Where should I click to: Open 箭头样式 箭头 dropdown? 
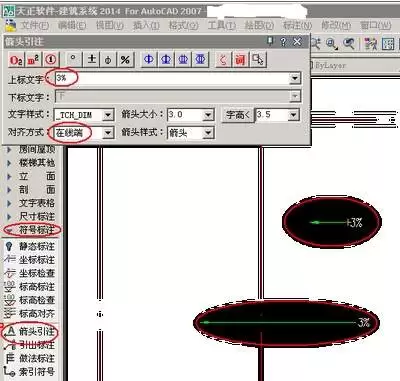click(208, 133)
